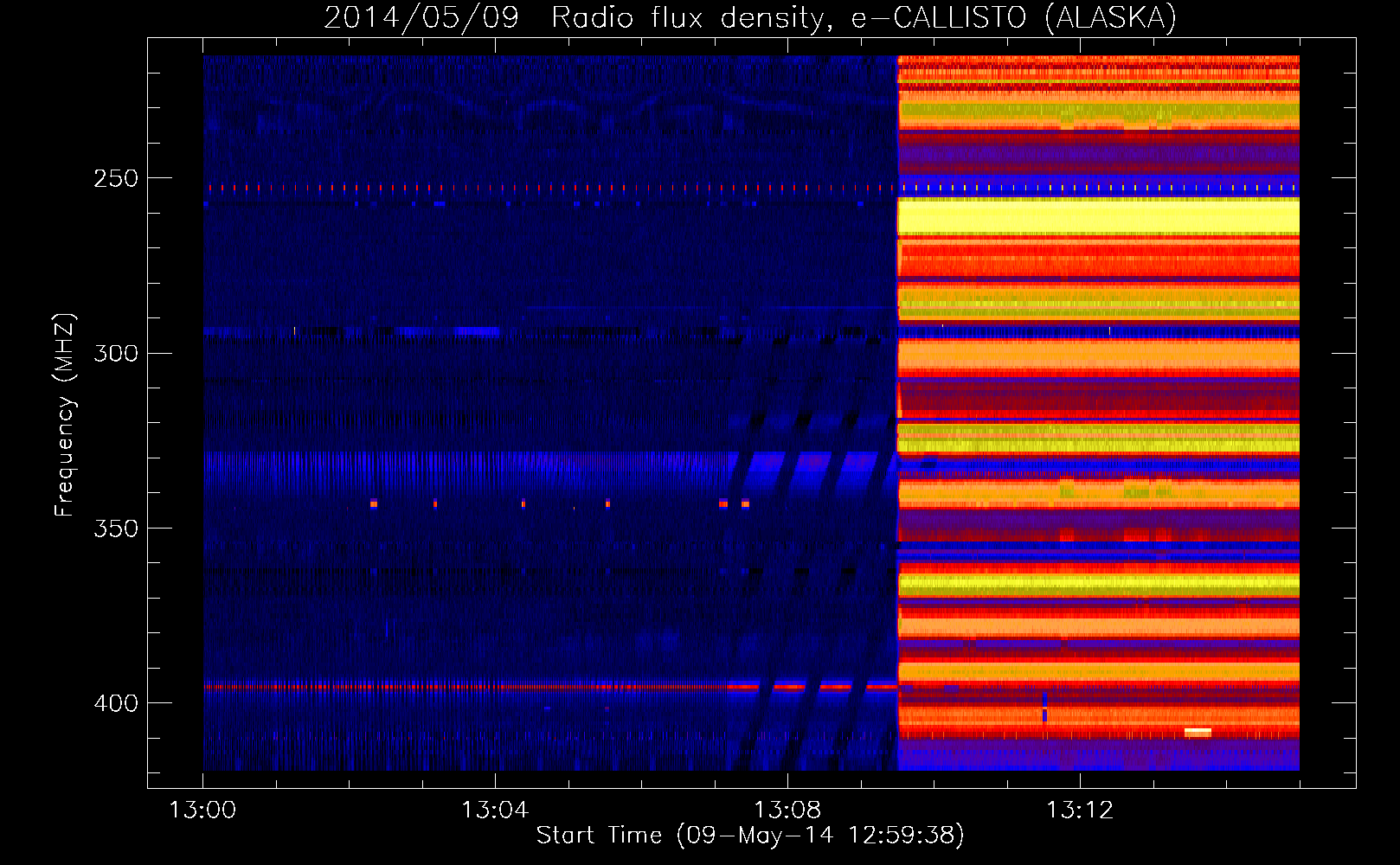Click the 300 frequency tick label
Viewport: 1400px width, 865px height.
[116, 353]
